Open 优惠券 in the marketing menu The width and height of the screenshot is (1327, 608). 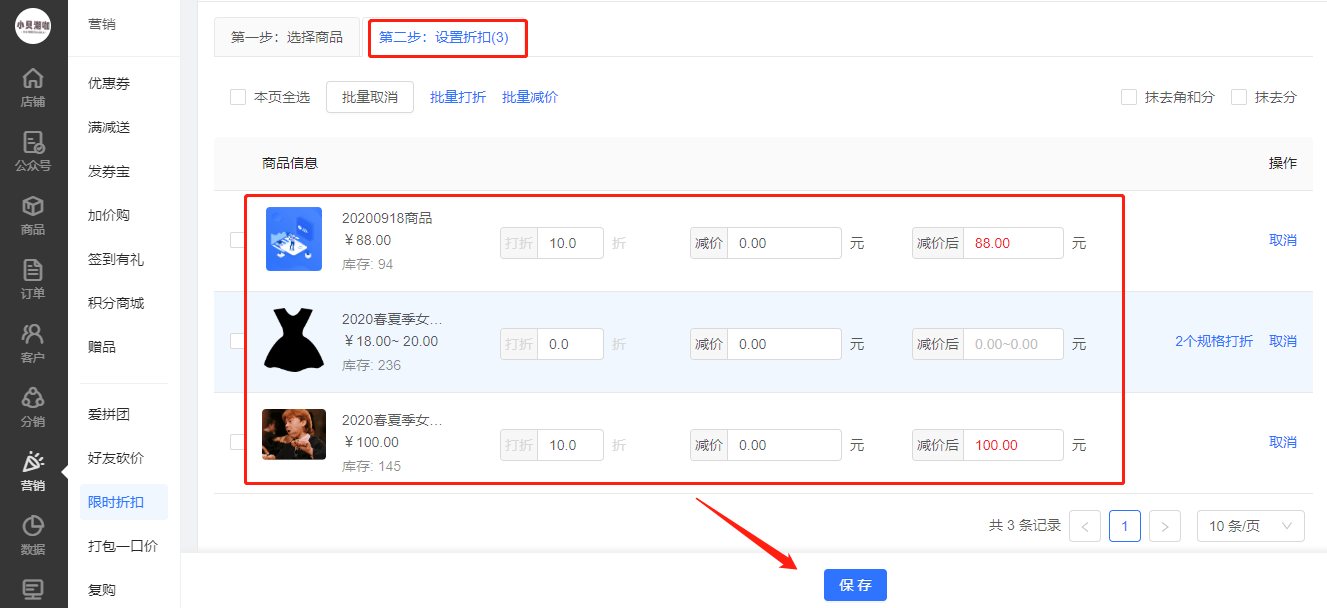109,83
